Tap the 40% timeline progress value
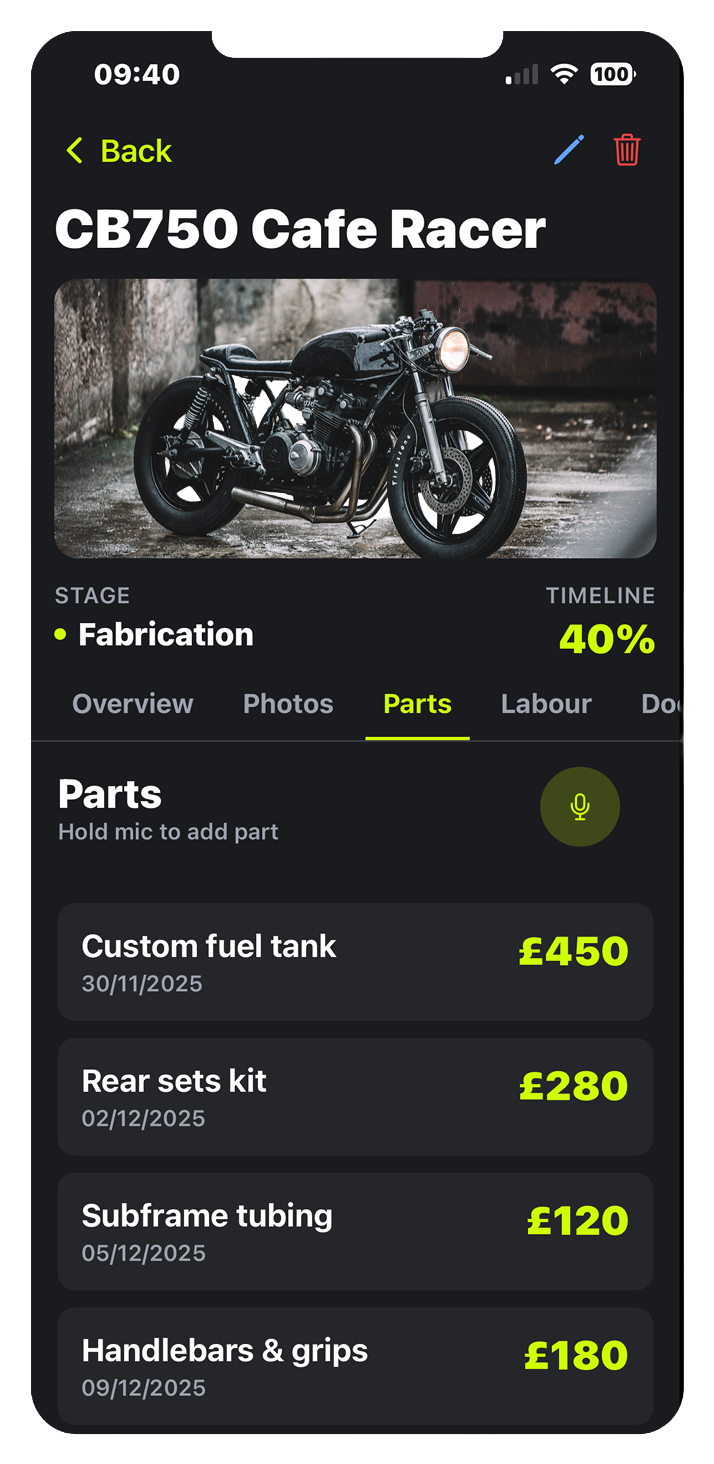This screenshot has height=1464, width=714. point(606,640)
